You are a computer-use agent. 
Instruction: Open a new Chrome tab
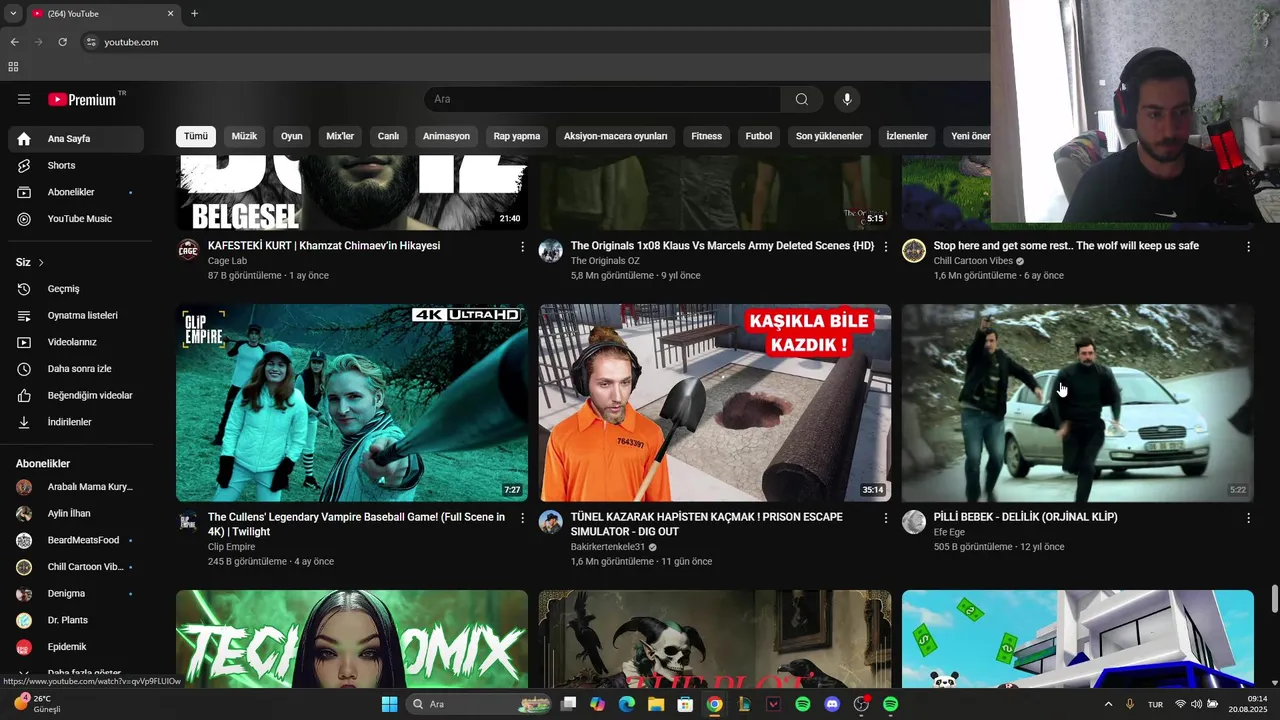(194, 14)
